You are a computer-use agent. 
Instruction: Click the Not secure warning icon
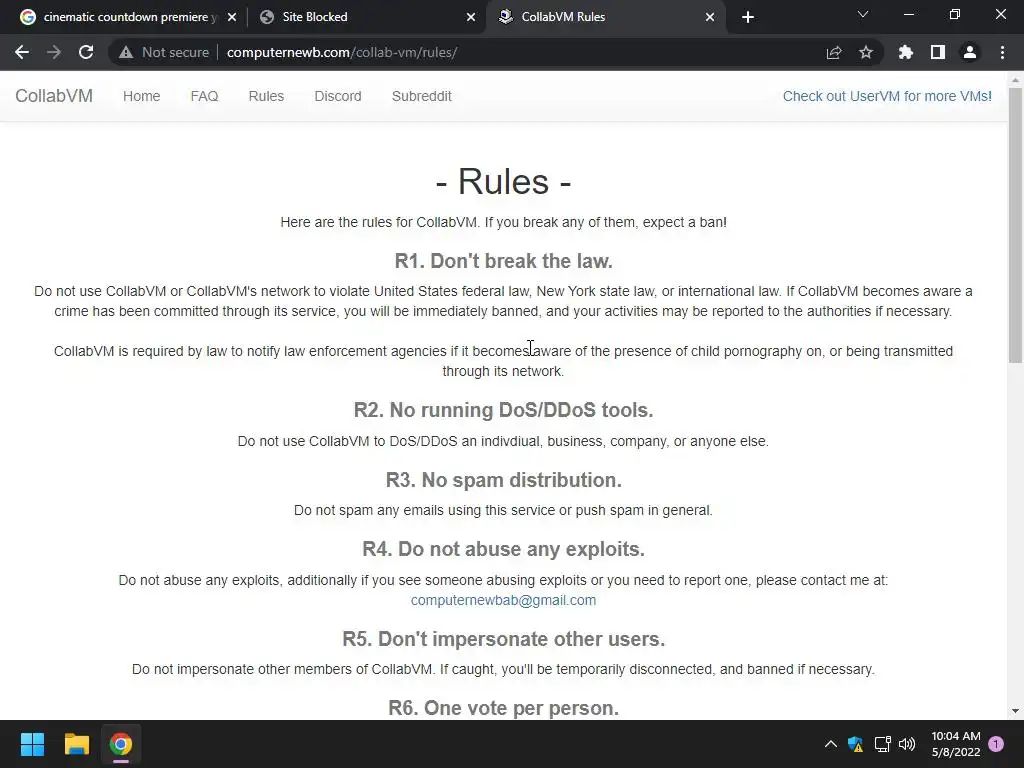(126, 52)
